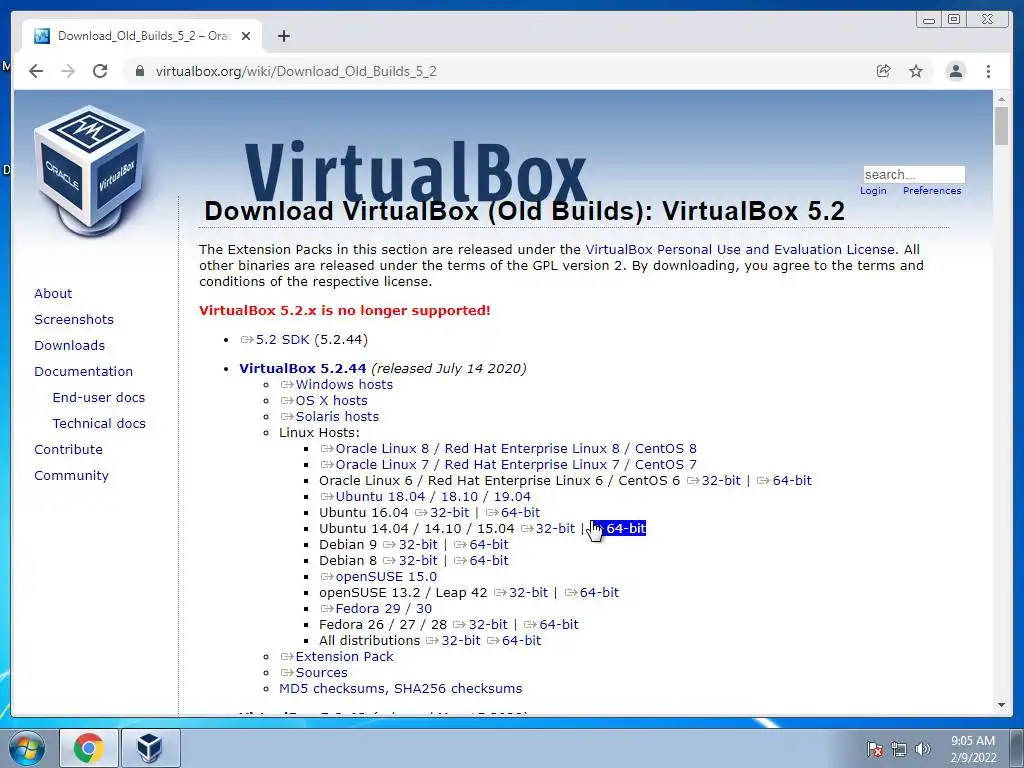Click Ubuntu 14.04 32-bit link

click(x=548, y=528)
